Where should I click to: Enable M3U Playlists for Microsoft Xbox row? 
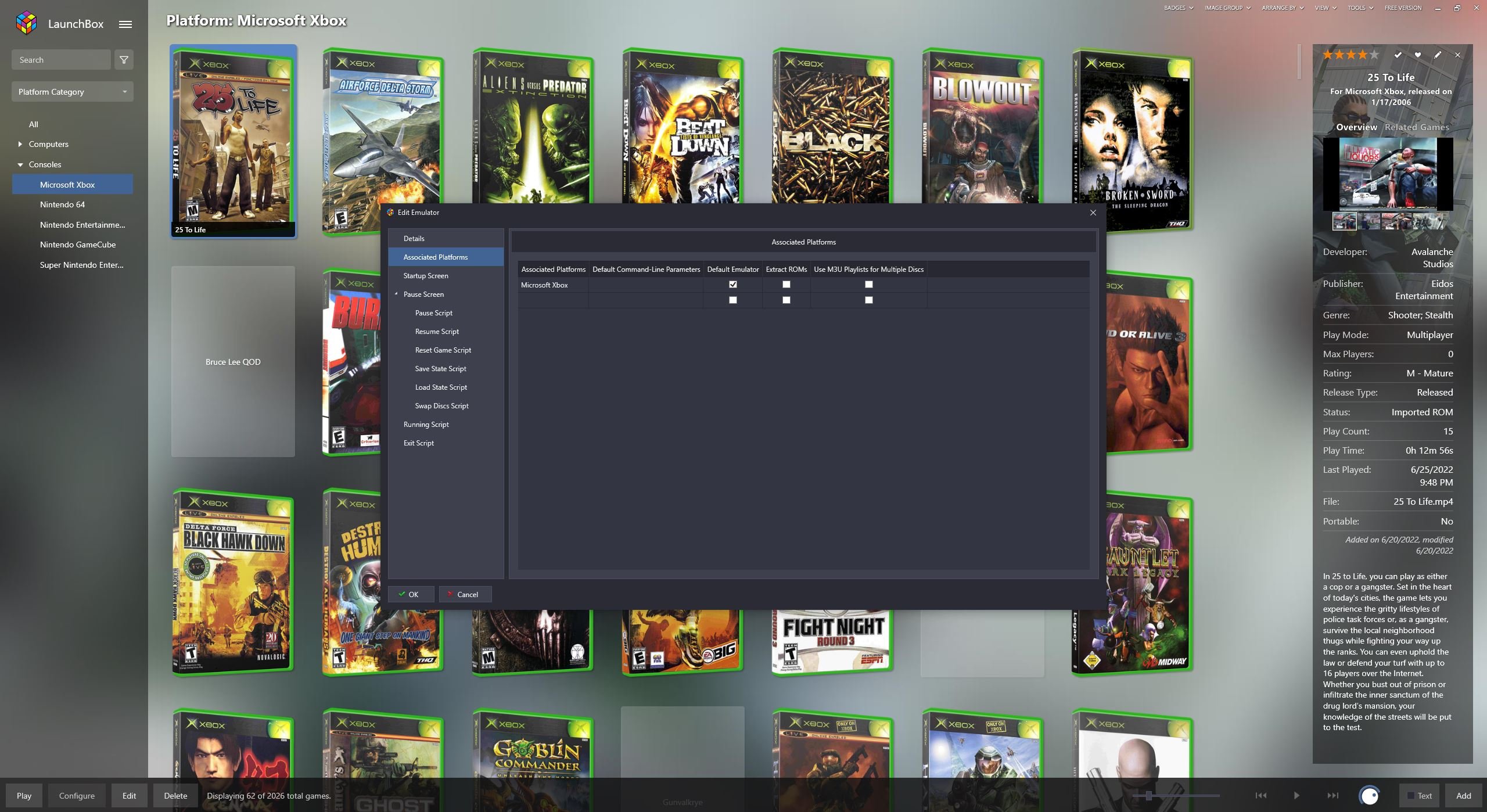868,285
